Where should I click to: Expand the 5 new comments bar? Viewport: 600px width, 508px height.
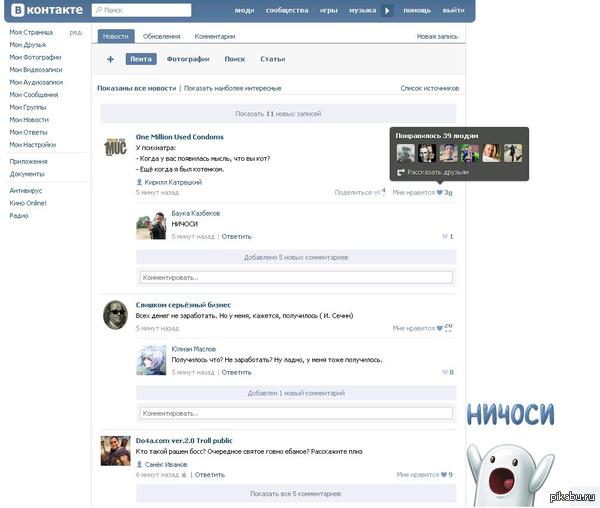click(296, 257)
